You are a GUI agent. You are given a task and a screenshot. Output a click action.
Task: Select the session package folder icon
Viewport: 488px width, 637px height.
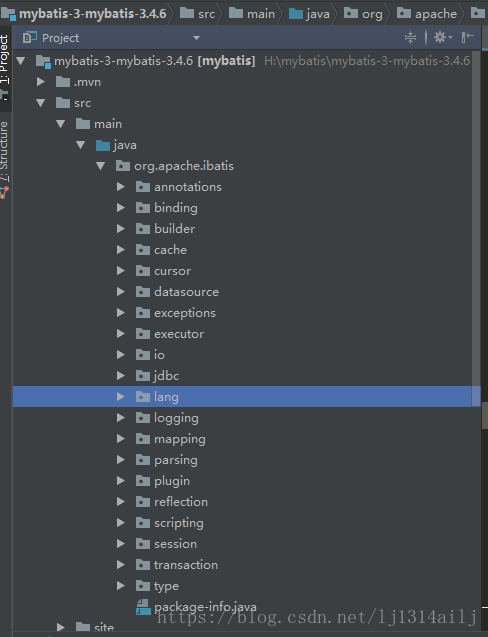click(x=143, y=544)
